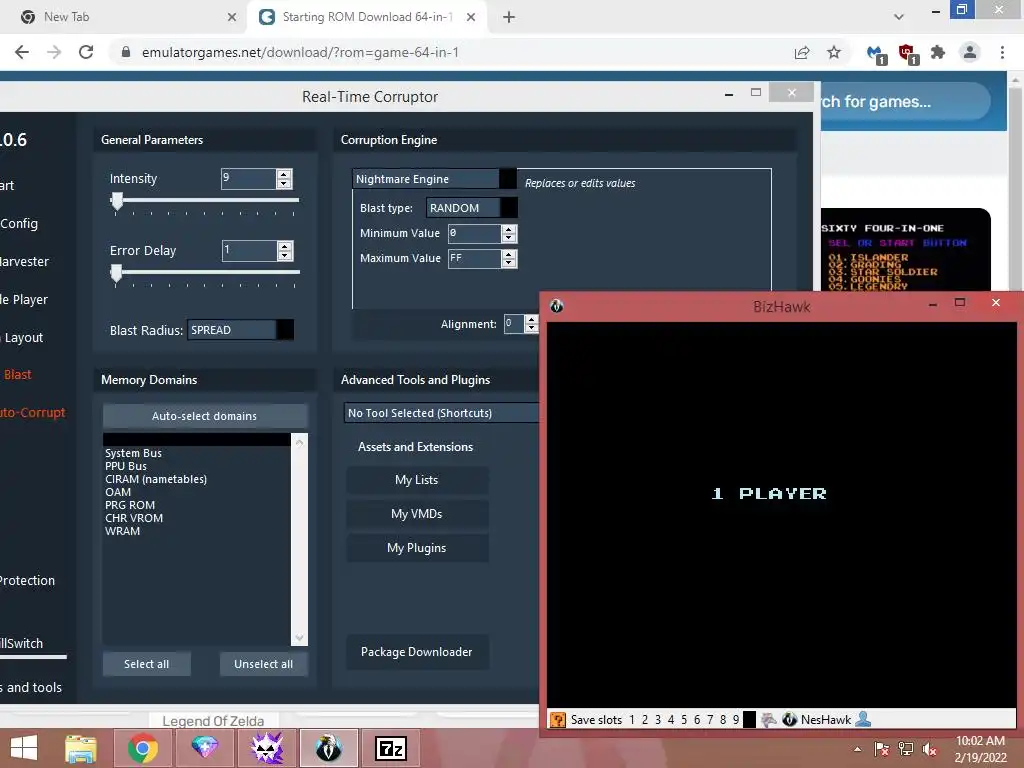This screenshot has height=768, width=1024.
Task: Click Select all domains button
Action: pos(146,664)
